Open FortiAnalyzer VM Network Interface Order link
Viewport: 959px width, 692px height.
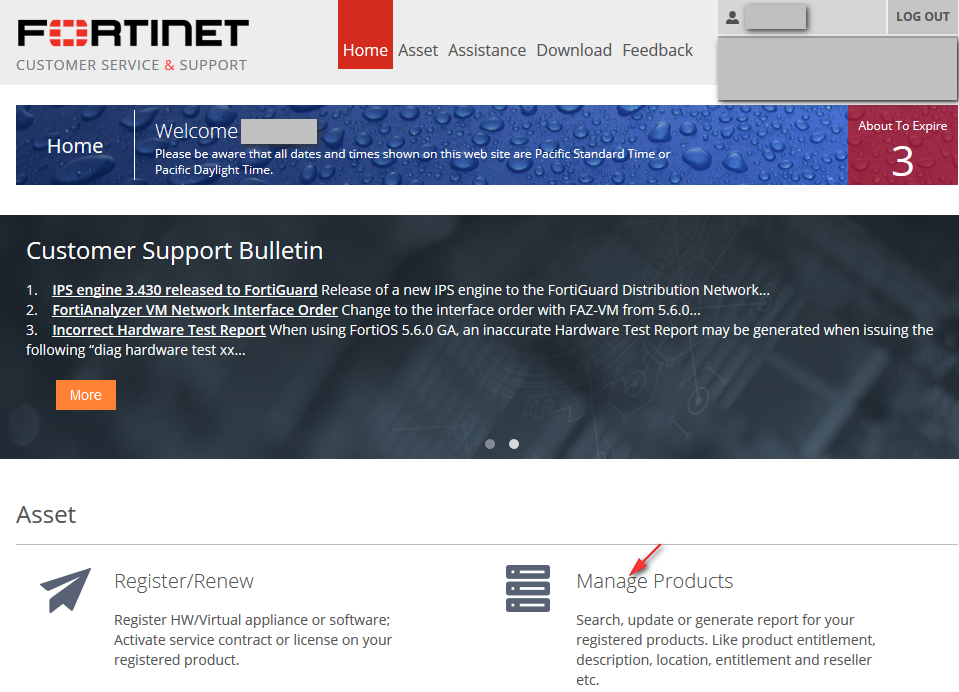(195, 310)
